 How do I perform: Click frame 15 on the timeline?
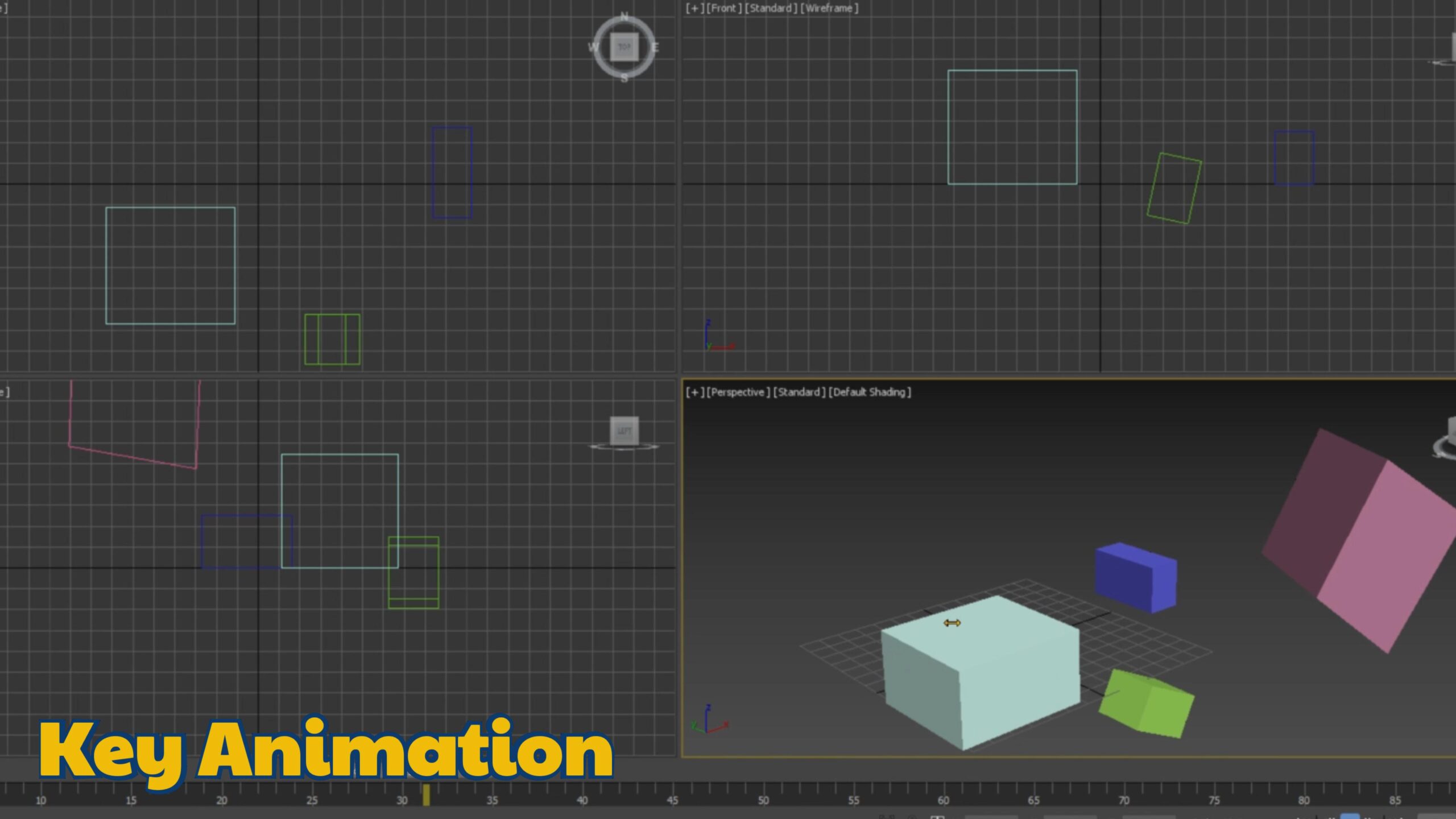coord(131,800)
